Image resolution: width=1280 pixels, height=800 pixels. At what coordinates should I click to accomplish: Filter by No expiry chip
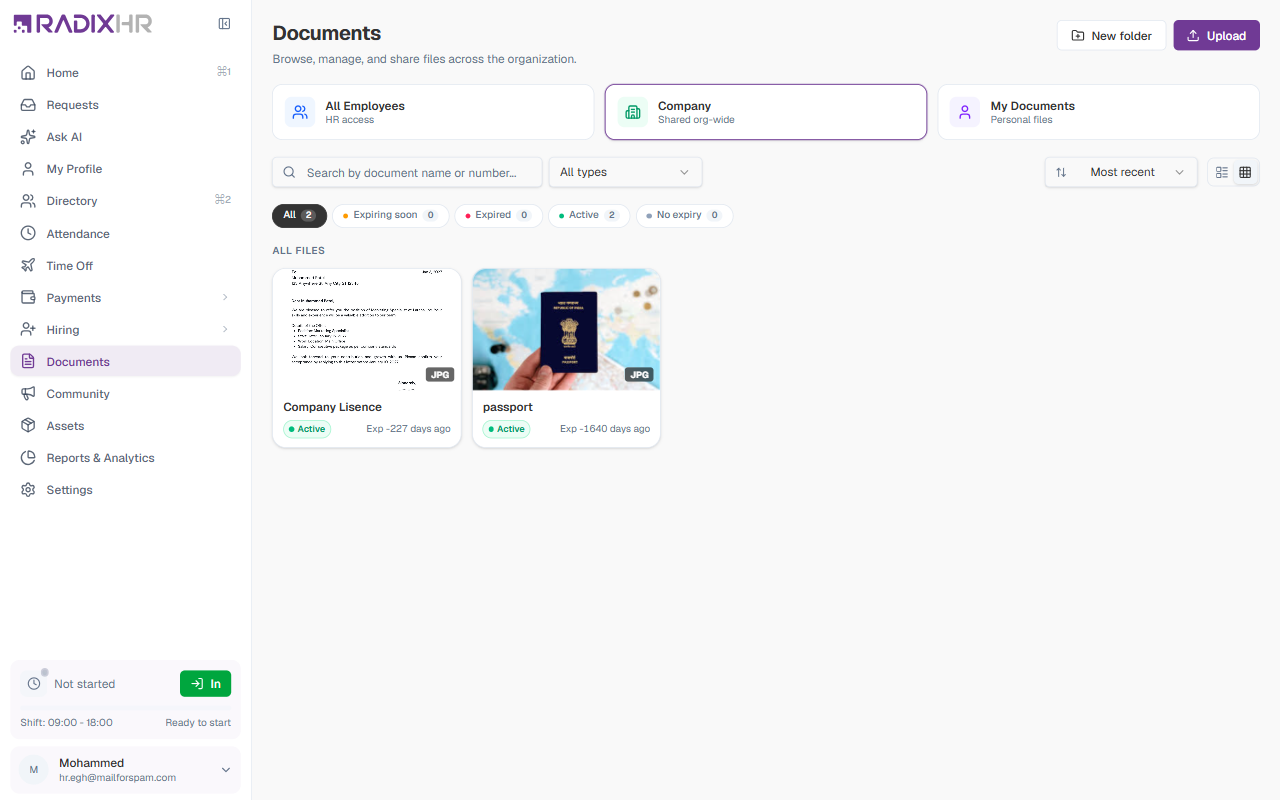684,215
